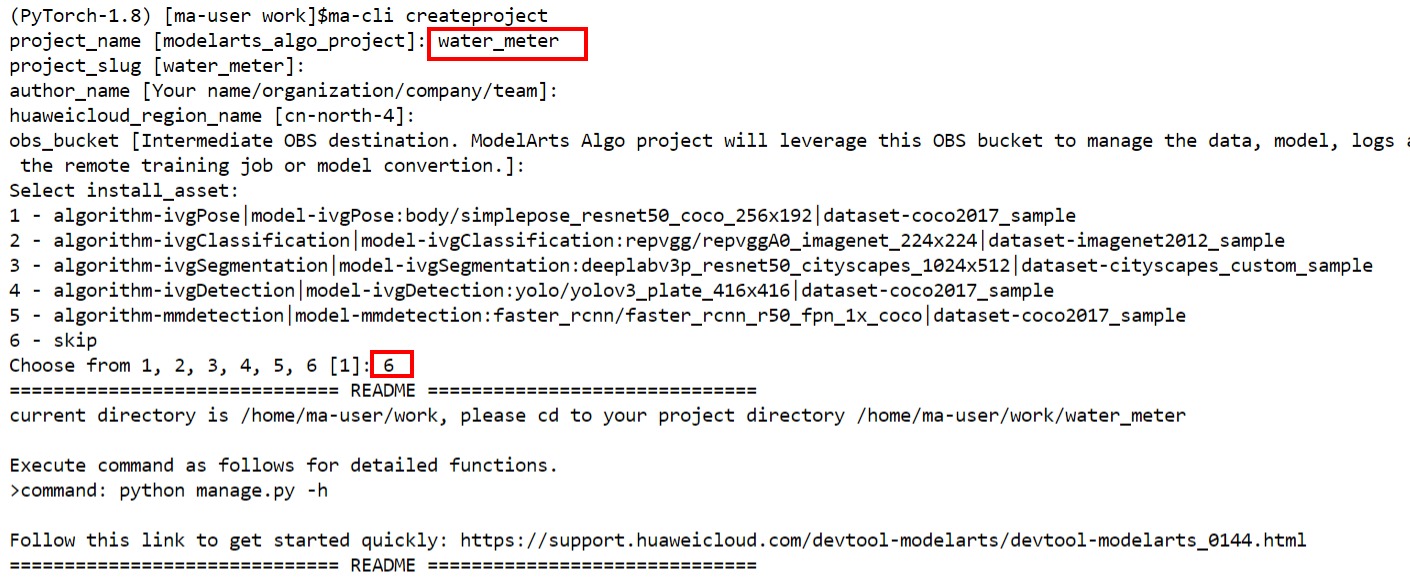The width and height of the screenshot is (1410, 579).
Task: Select option 4 algorithm-ivgDetection line
Action: (x=530, y=291)
